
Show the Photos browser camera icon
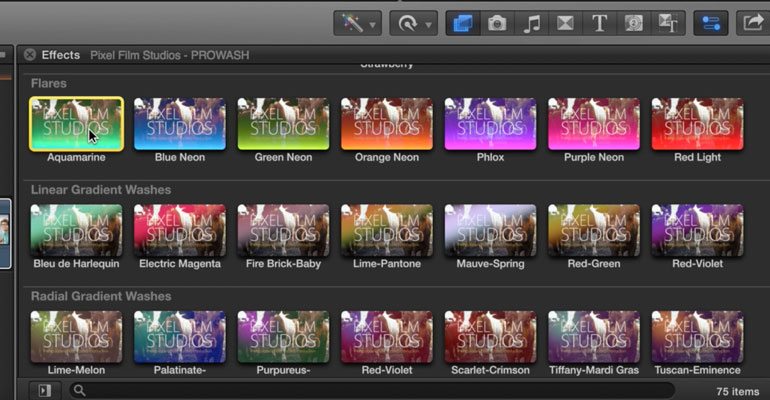(x=497, y=23)
